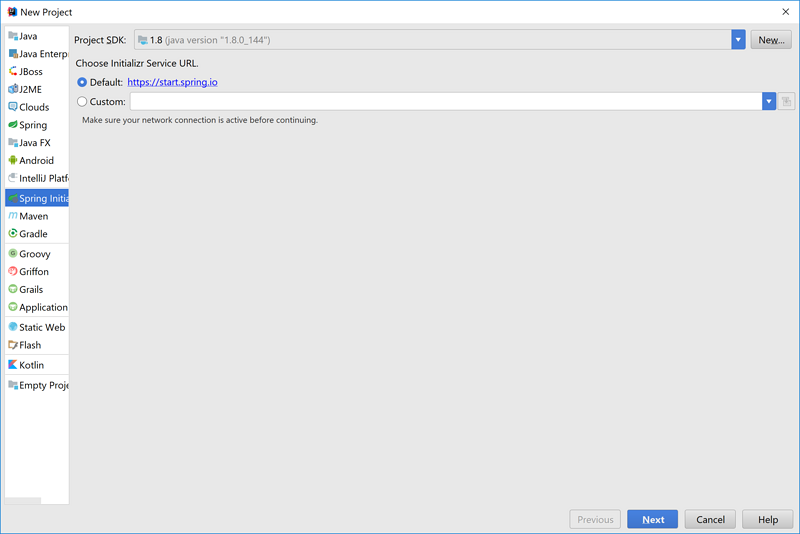Select the Java project type icon

point(13,36)
